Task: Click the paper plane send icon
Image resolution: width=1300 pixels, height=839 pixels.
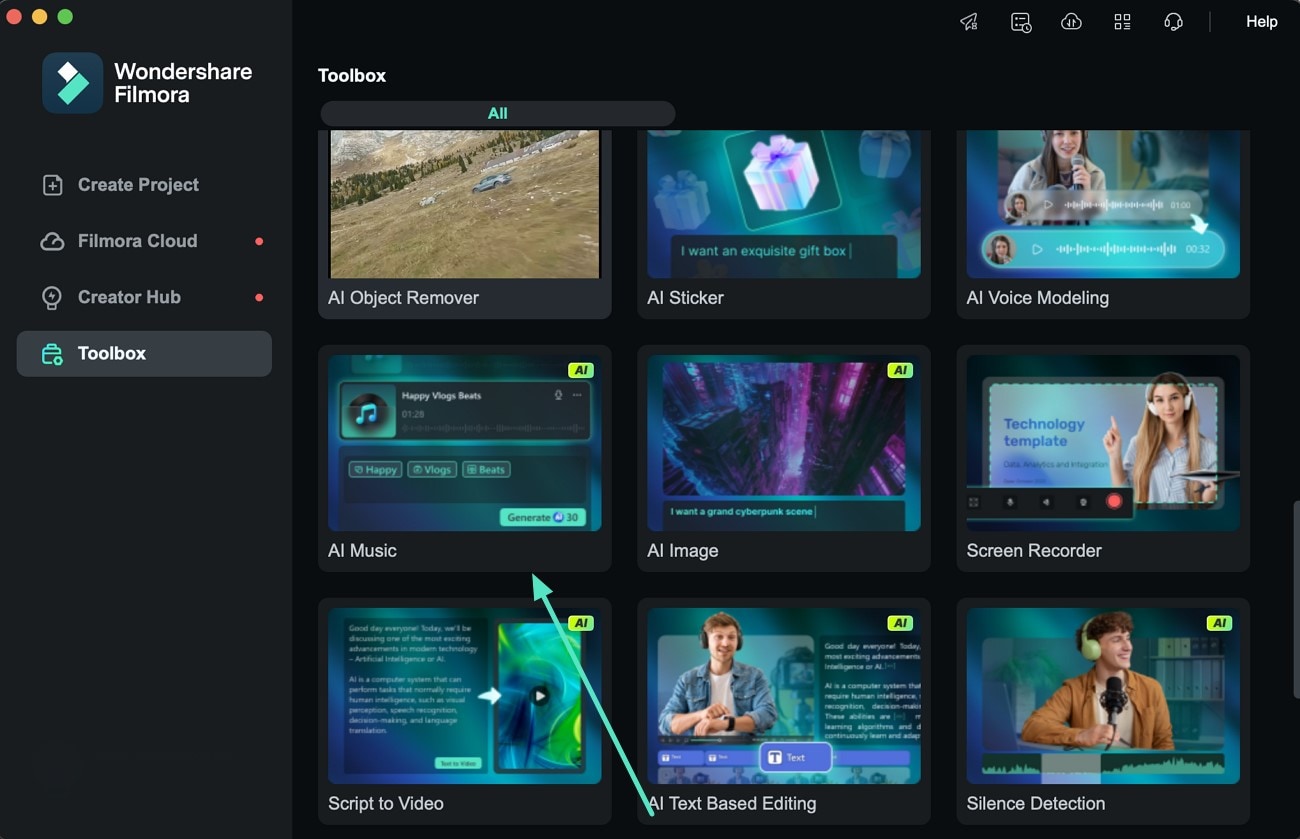Action: pos(969,22)
